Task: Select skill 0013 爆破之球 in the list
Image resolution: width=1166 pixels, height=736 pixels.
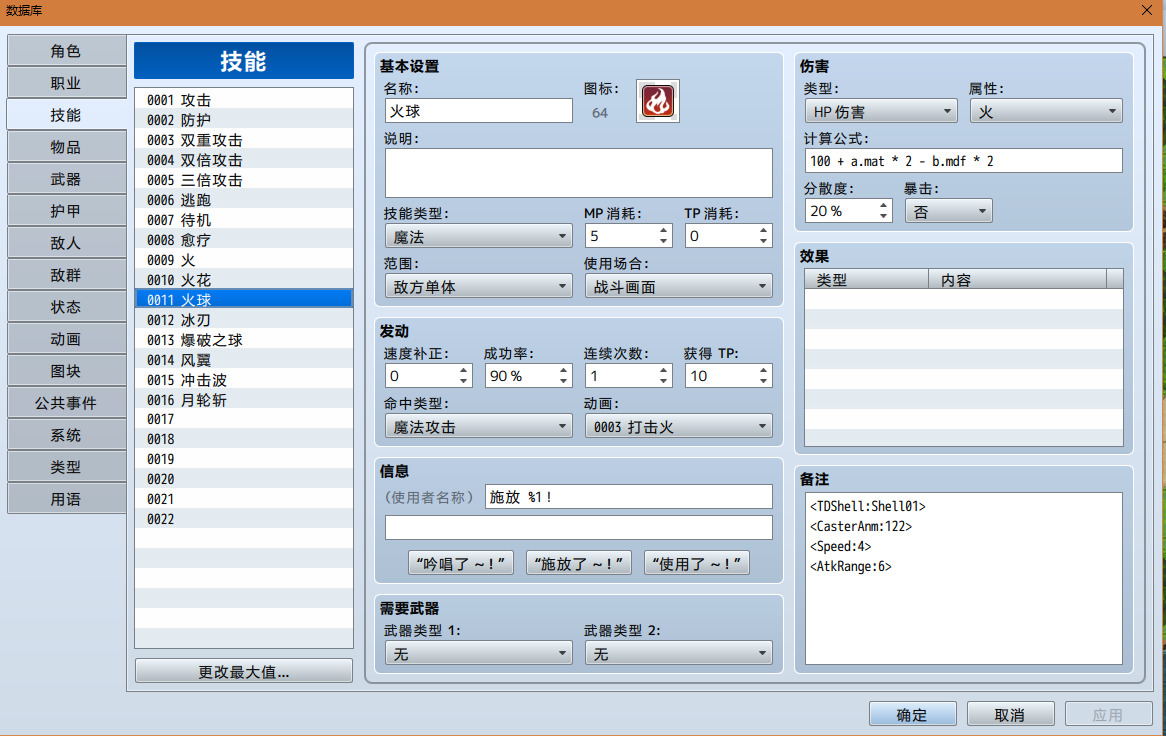Action: [x=244, y=340]
